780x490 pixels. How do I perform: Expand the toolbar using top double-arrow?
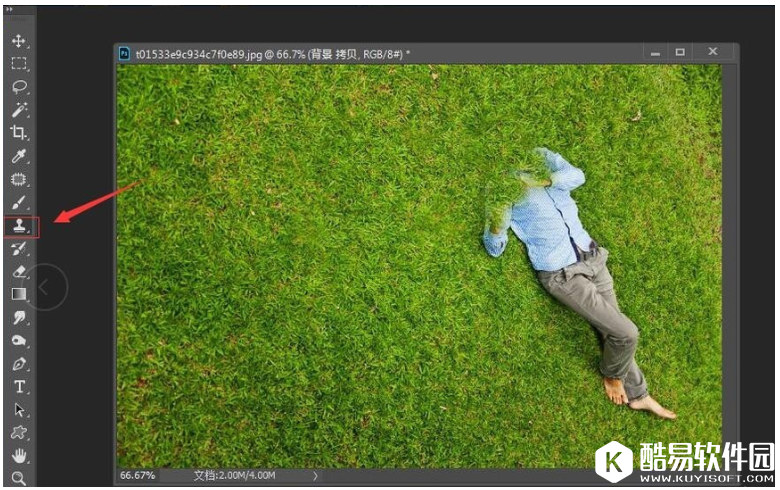point(11,11)
